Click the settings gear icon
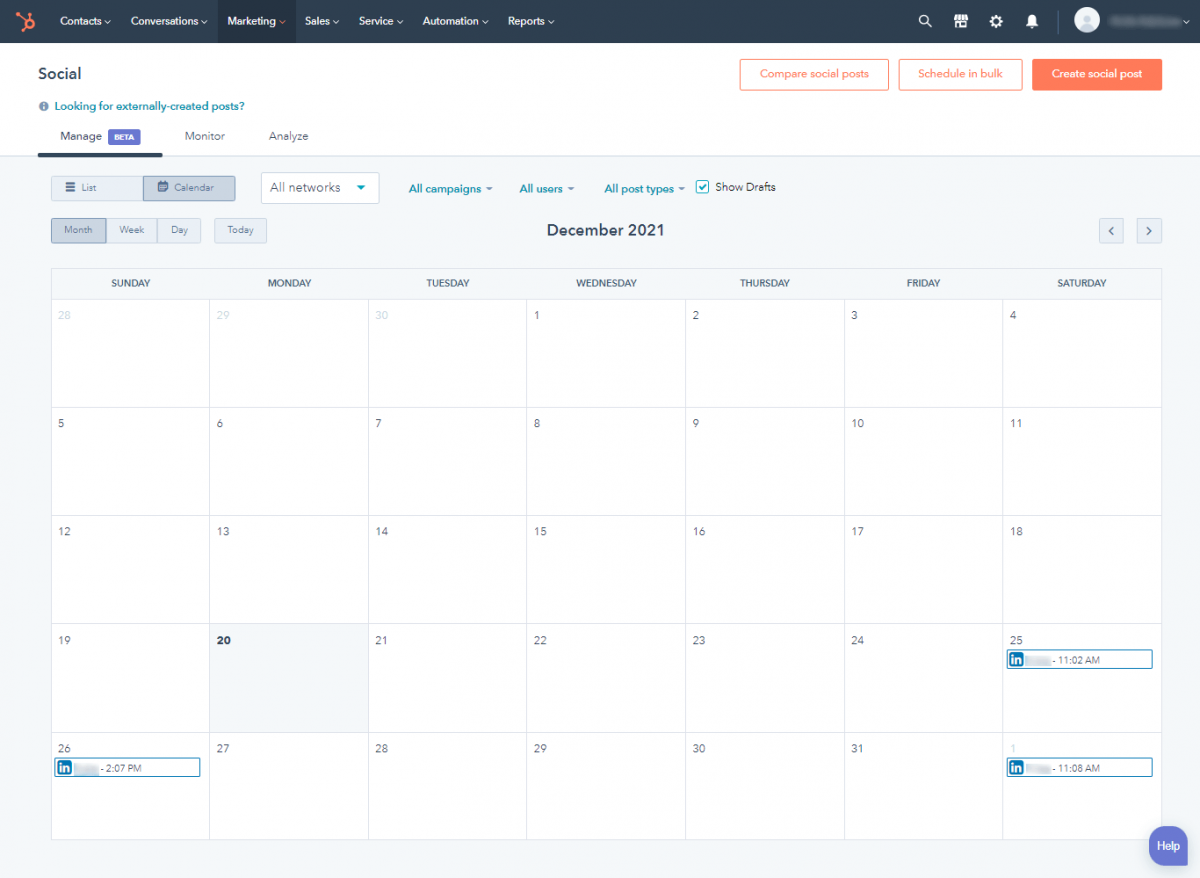1200x878 pixels. click(996, 20)
